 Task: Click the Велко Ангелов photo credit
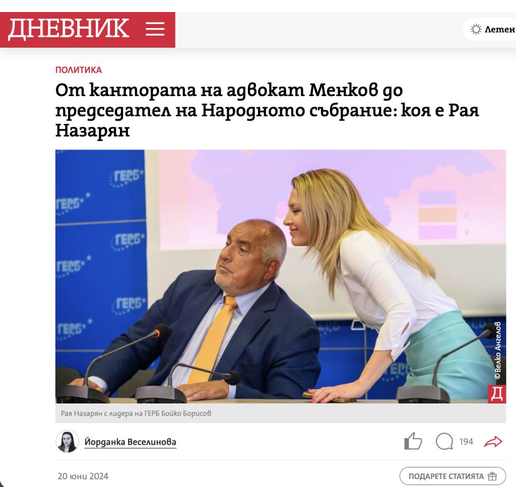[x=498, y=350]
